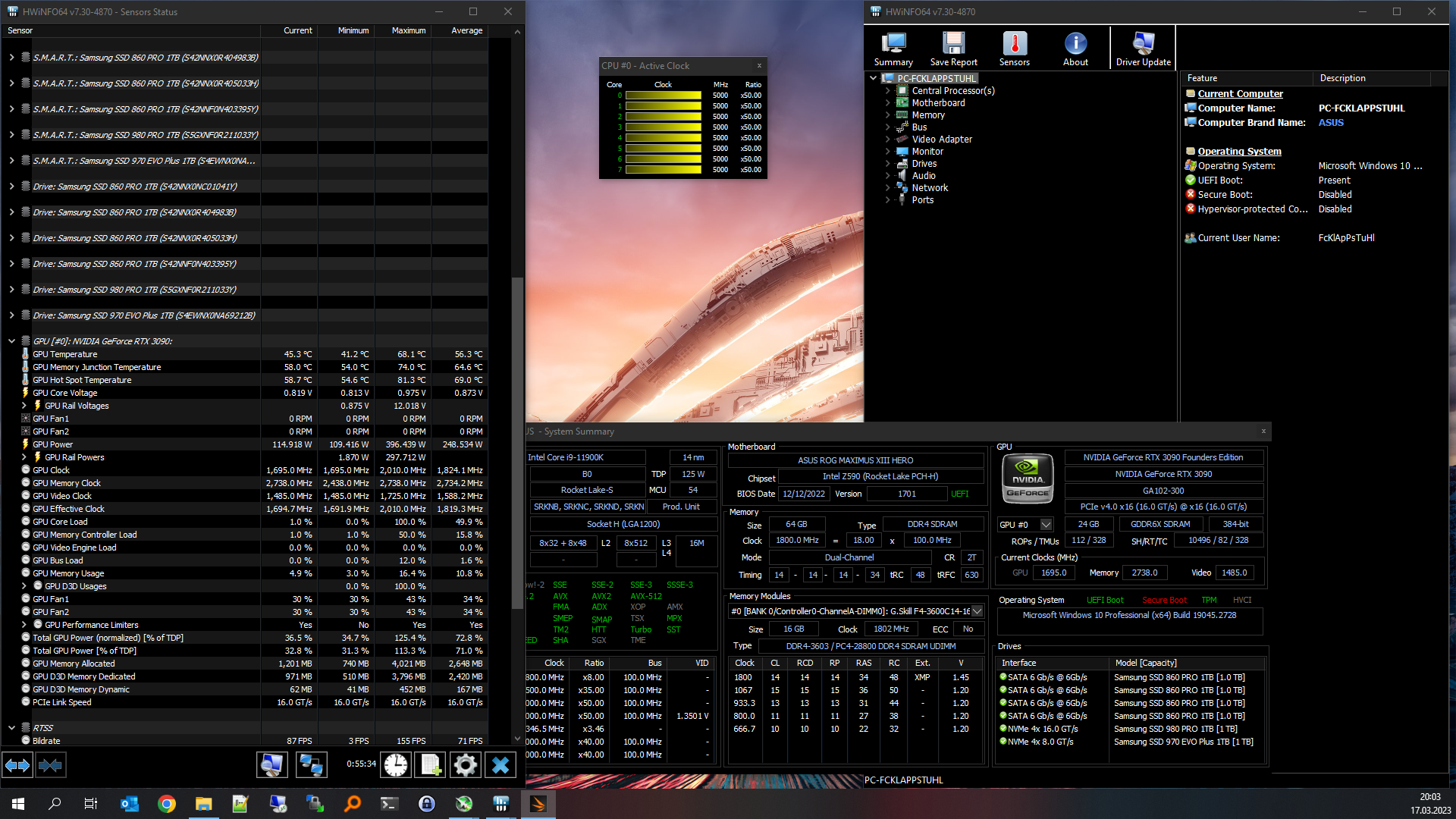1456x819 pixels.
Task: Select Motherboard in the device tree
Action: (x=938, y=103)
